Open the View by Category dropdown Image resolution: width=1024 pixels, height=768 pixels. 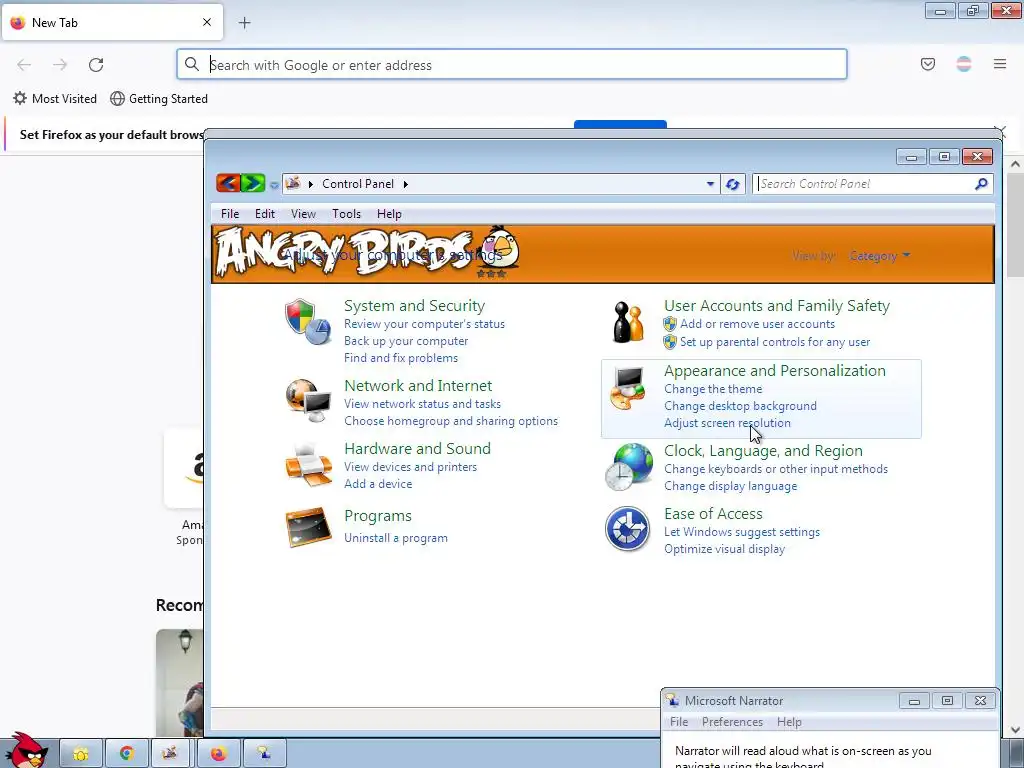[879, 256]
